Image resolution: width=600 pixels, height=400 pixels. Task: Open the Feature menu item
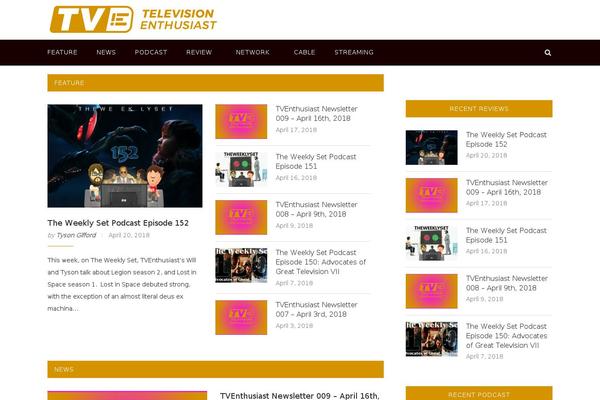[x=62, y=52]
